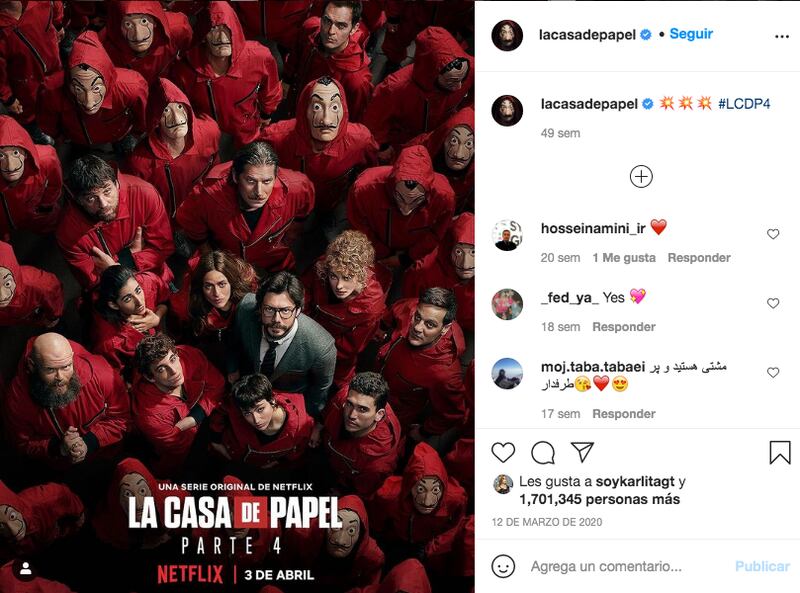Like _fed_ya_'s comment heart
The width and height of the screenshot is (800, 593).
(773, 303)
